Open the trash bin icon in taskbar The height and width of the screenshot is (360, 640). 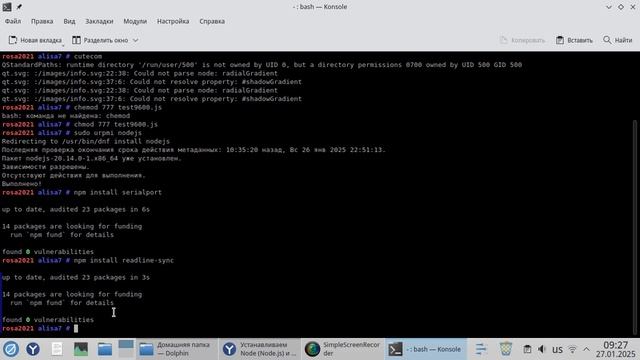coord(506,349)
